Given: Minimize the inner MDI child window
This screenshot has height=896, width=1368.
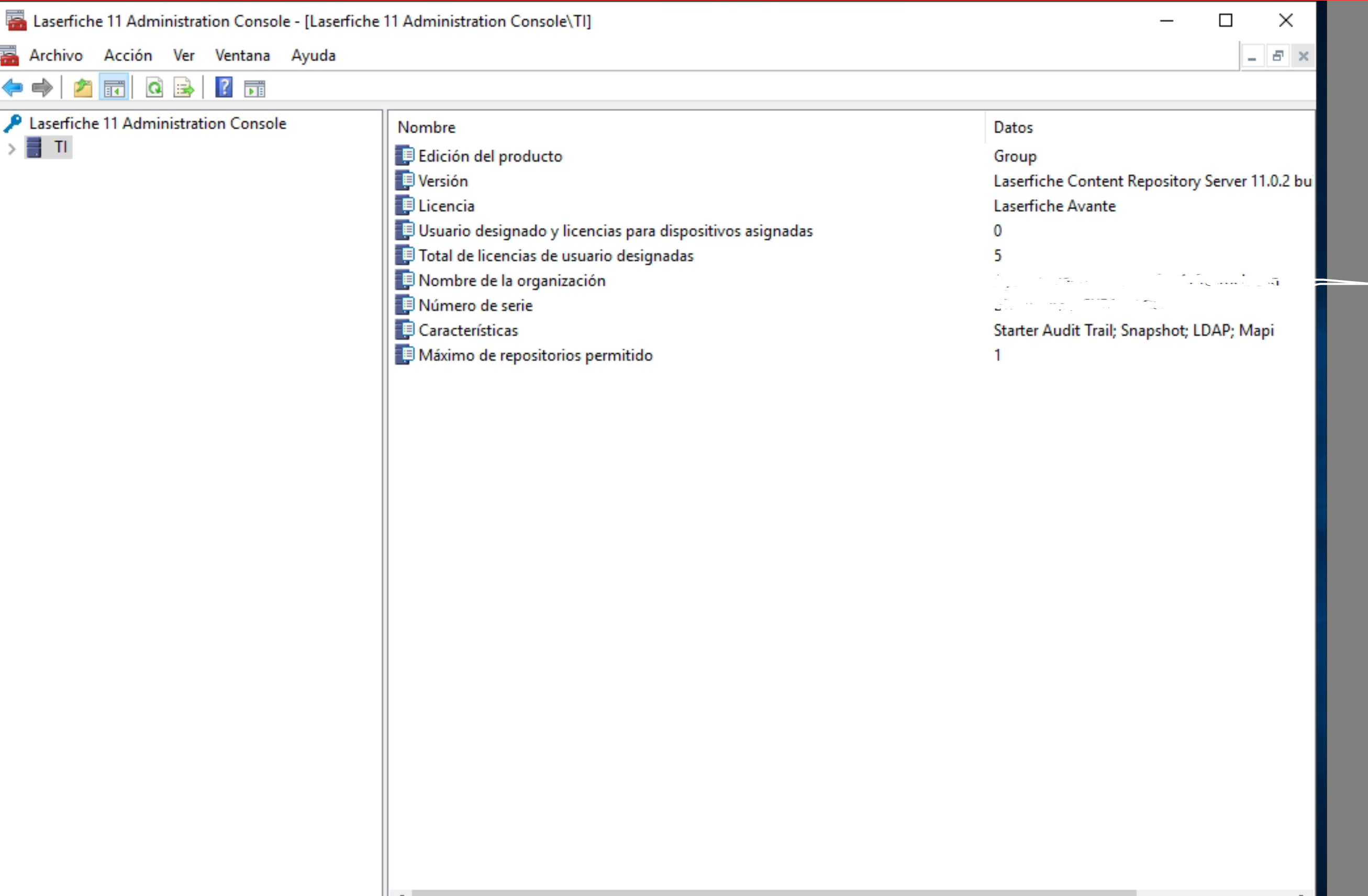Looking at the screenshot, I should 1252,57.
